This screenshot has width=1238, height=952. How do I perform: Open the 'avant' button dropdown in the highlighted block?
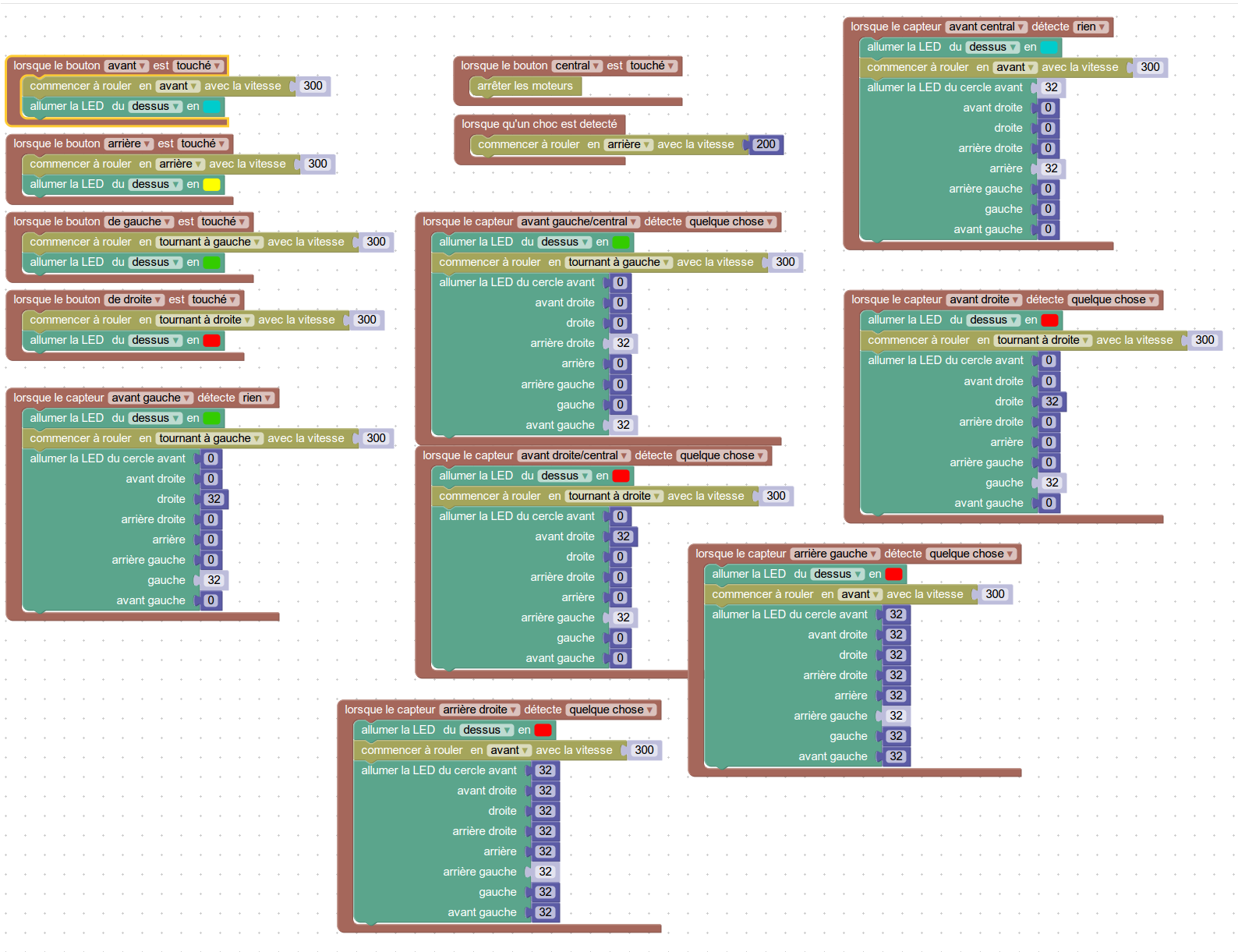pos(127,66)
